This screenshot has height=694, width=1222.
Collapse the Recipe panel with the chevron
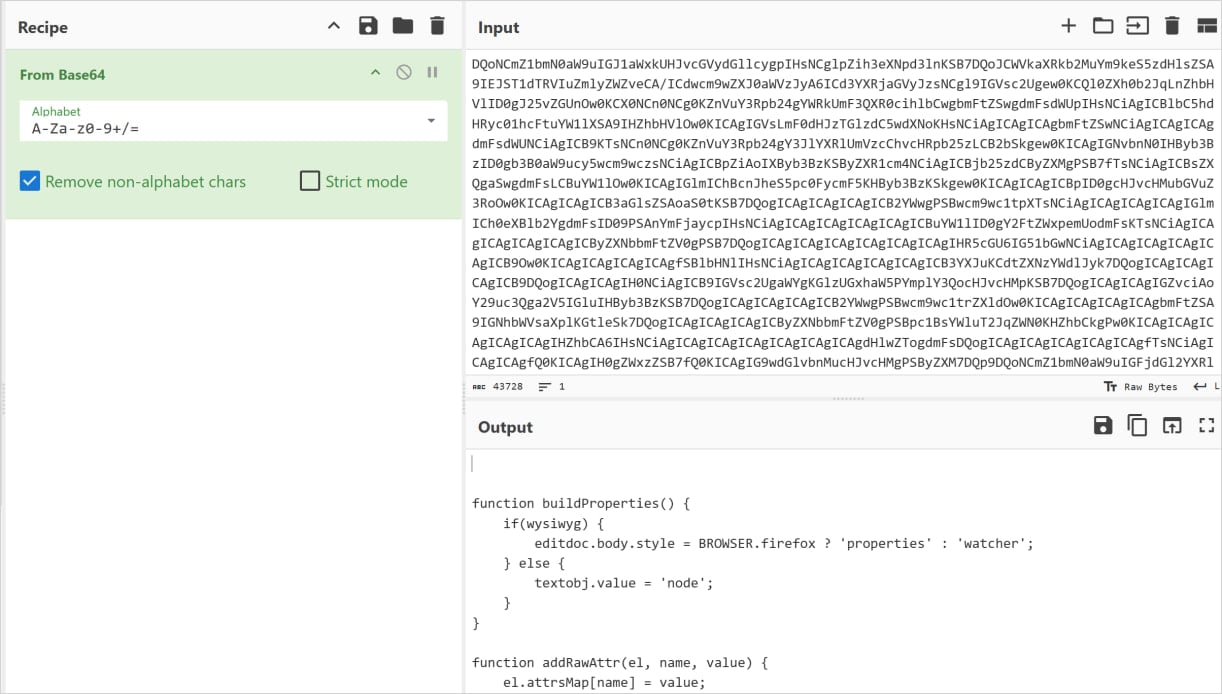333,26
